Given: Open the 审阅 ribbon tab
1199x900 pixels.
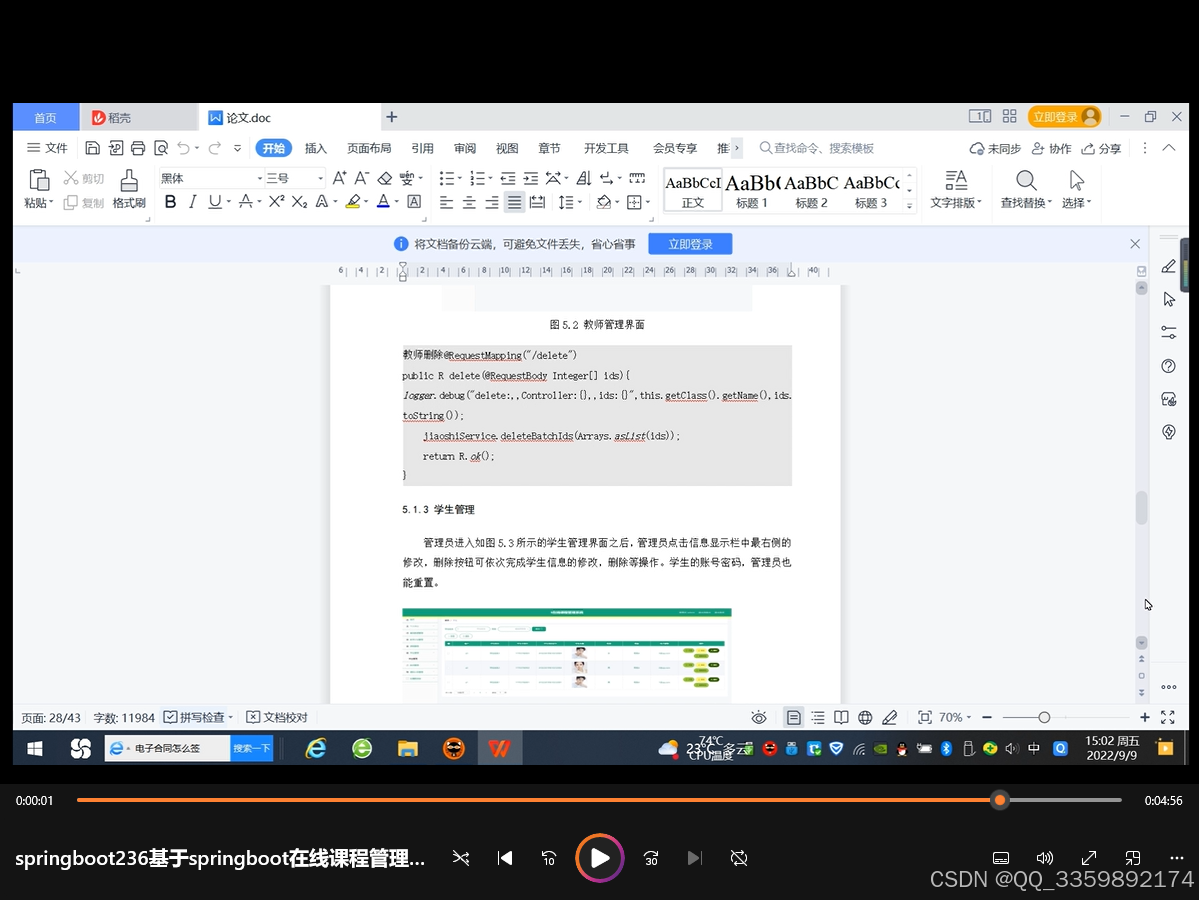Looking at the screenshot, I should tap(464, 147).
